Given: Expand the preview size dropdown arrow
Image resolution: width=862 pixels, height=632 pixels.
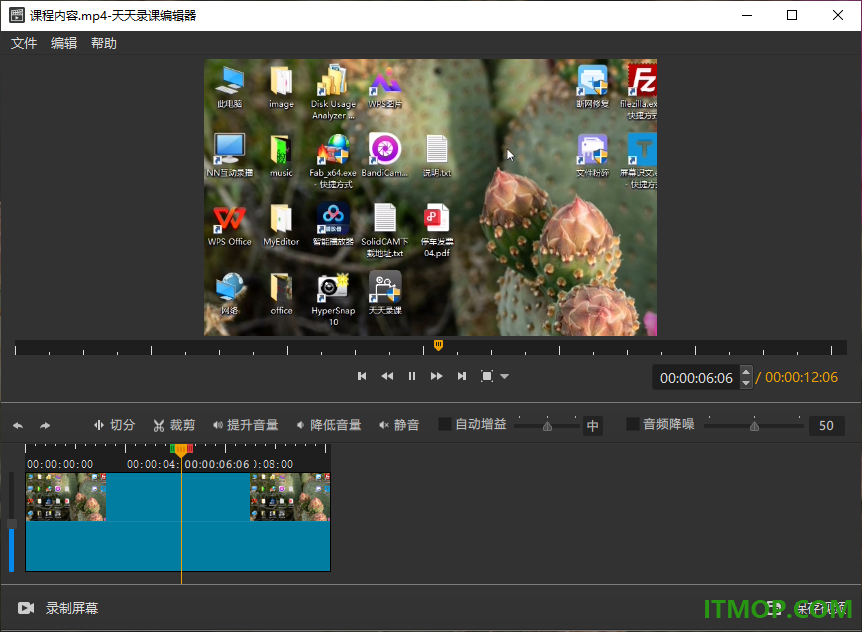Looking at the screenshot, I should (505, 377).
